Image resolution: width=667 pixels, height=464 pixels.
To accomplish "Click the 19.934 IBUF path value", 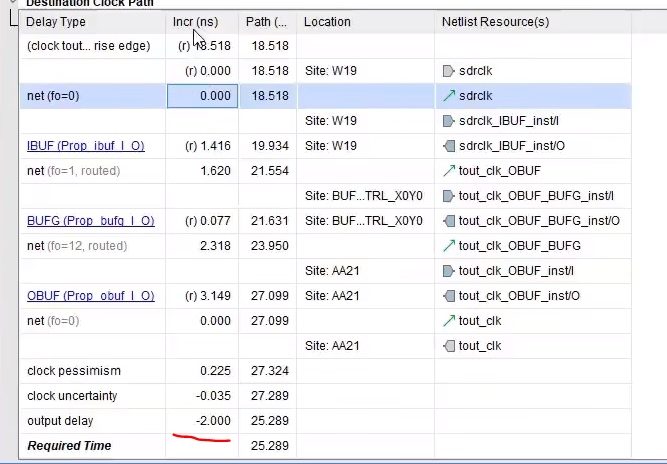I will pyautogui.click(x=270, y=146).
